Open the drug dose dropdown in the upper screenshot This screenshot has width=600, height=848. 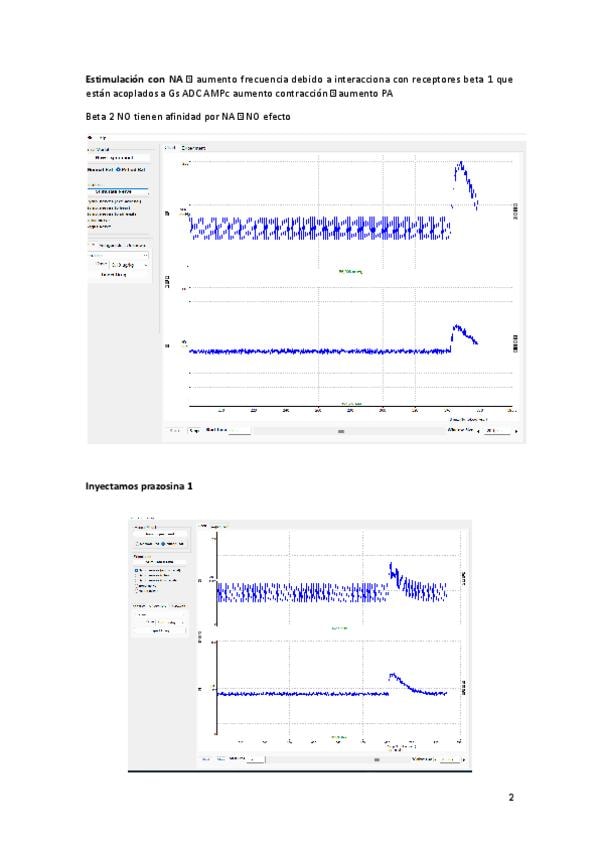click(x=130, y=265)
